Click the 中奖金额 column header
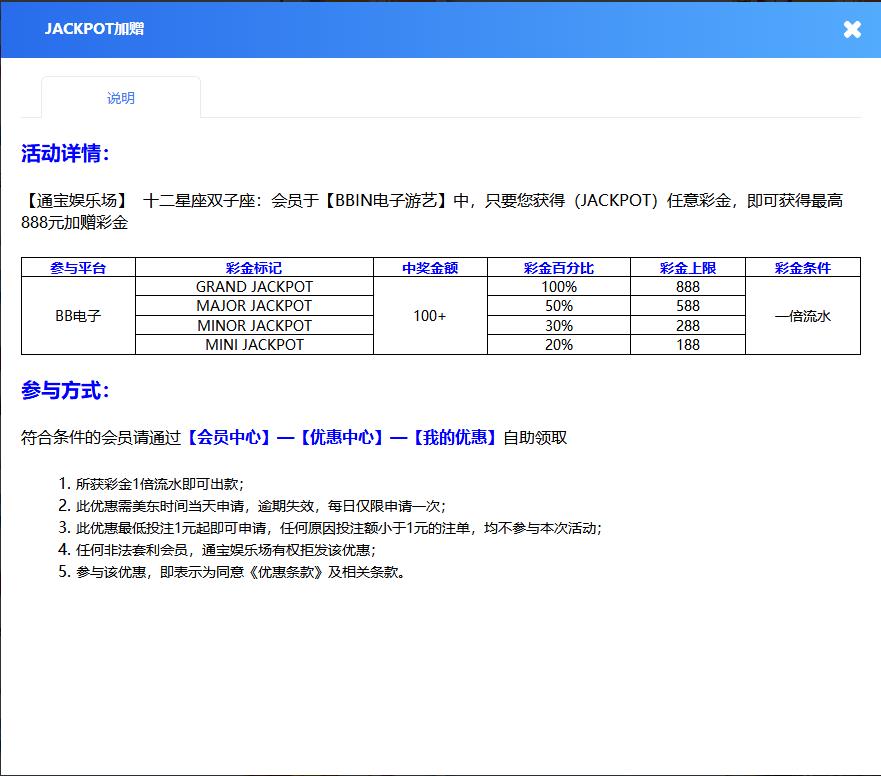Viewport: 881px width, 776px height. pos(430,268)
